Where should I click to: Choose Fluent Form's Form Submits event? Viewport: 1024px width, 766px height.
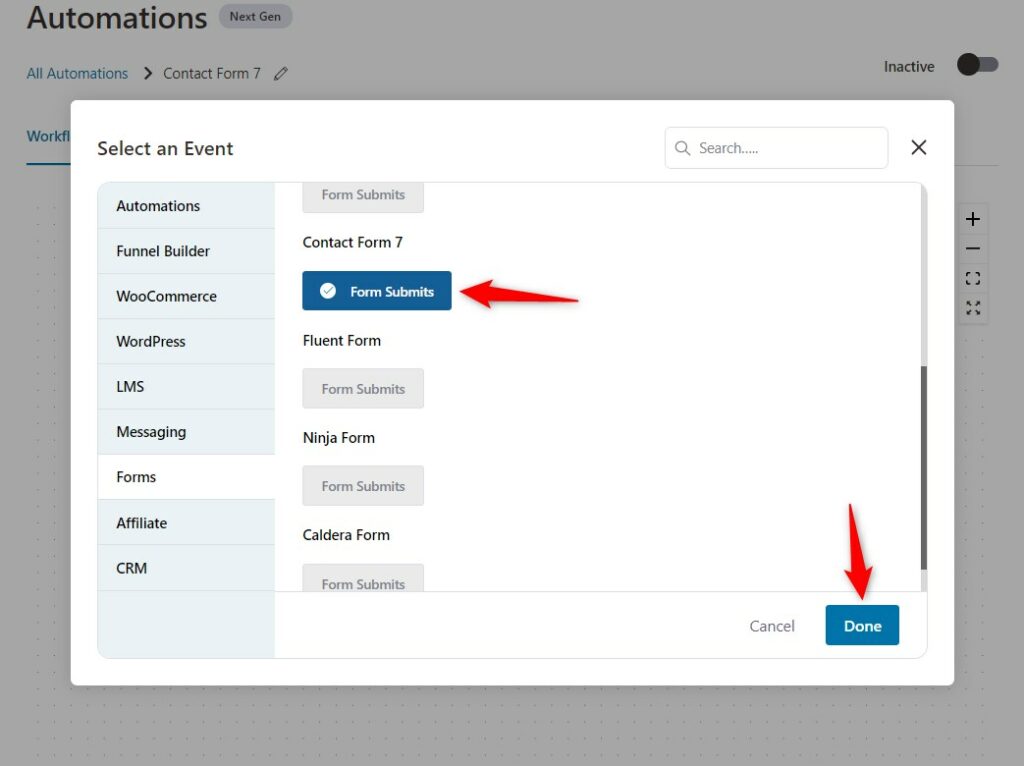click(363, 389)
